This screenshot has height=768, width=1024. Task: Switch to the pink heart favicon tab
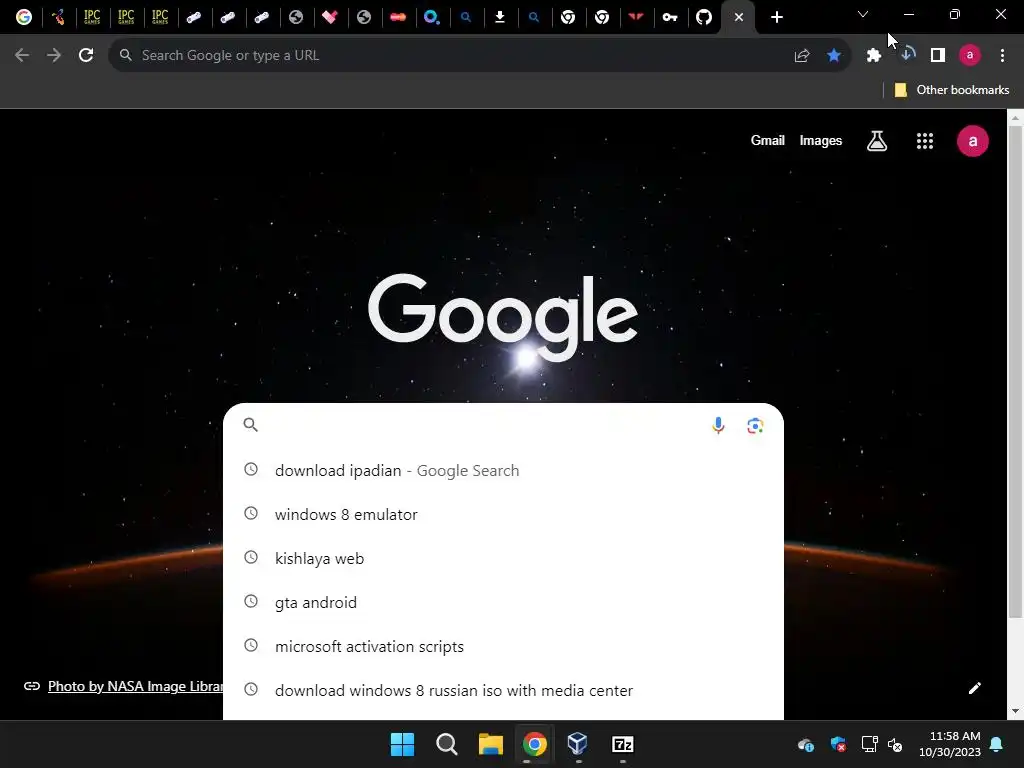click(330, 17)
